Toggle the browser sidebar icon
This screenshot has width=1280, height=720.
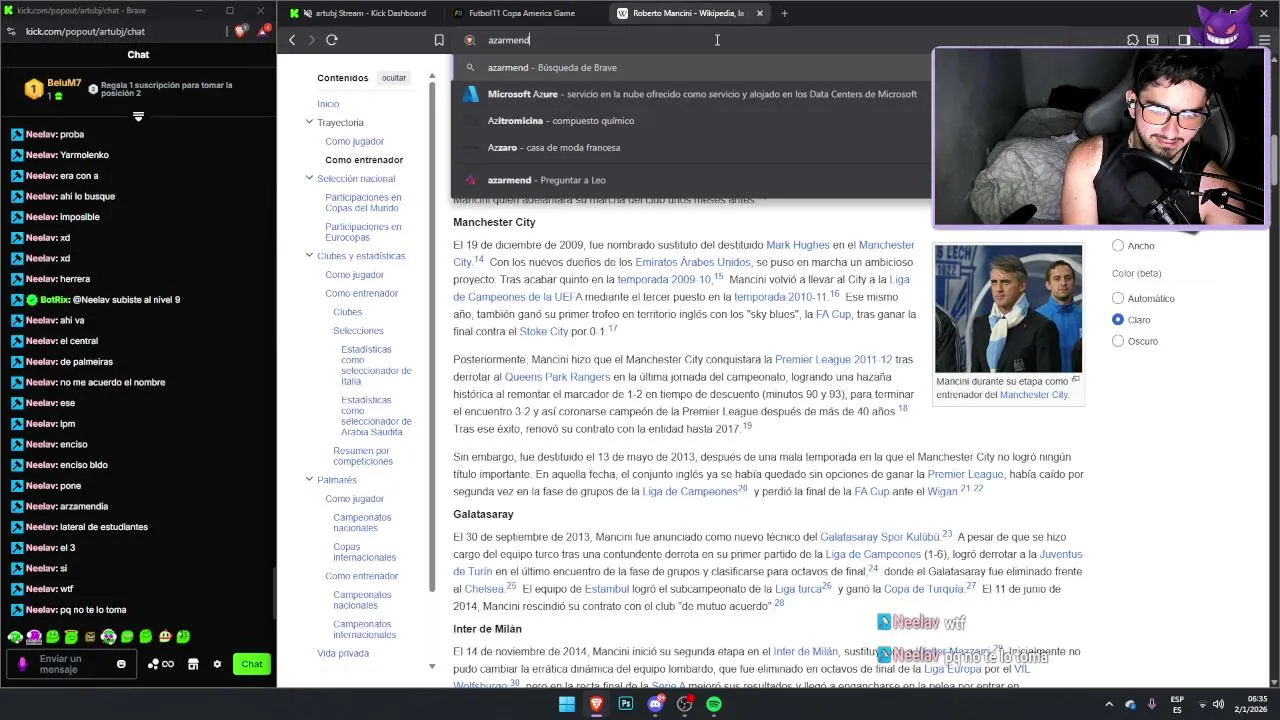pos(1184,40)
